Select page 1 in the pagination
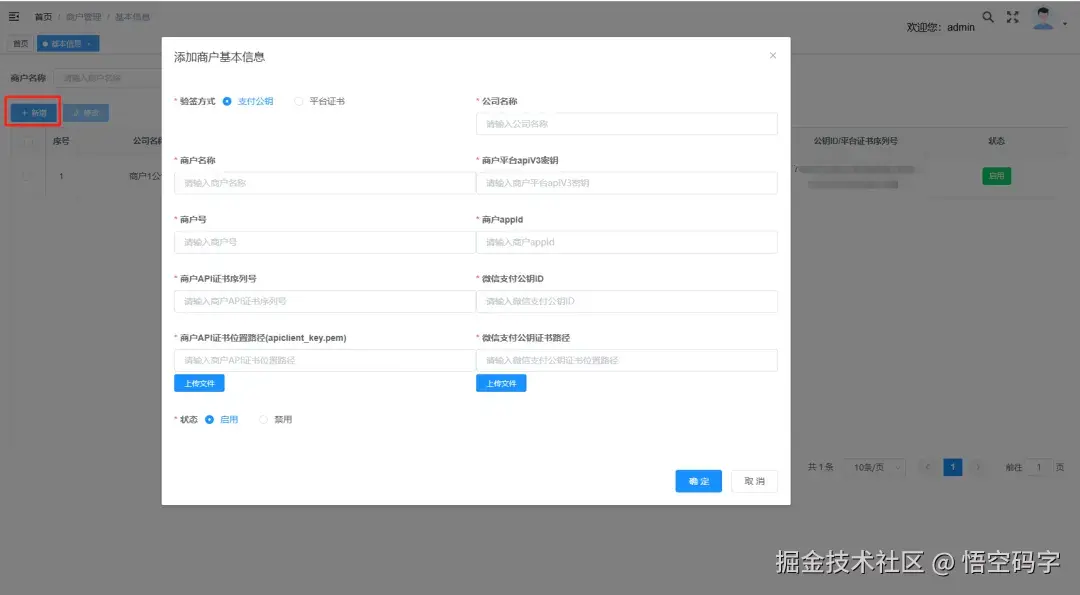This screenshot has height=595, width=1080. tap(952, 467)
